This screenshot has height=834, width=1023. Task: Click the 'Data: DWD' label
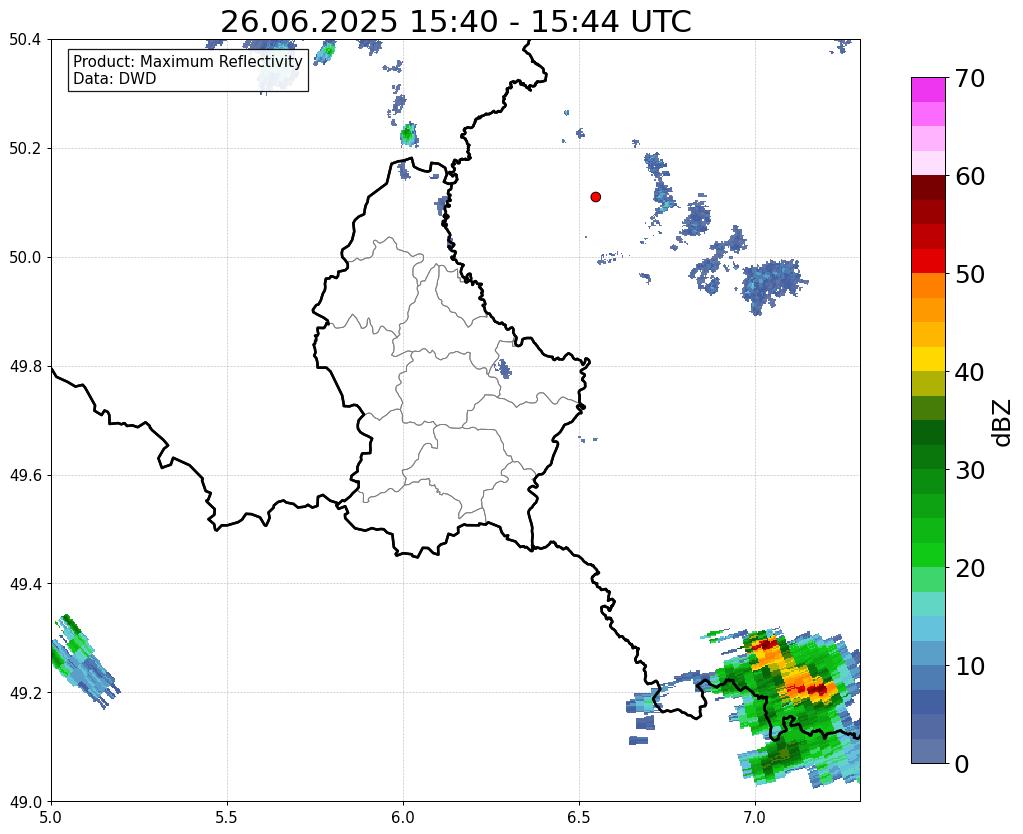(x=115, y=79)
